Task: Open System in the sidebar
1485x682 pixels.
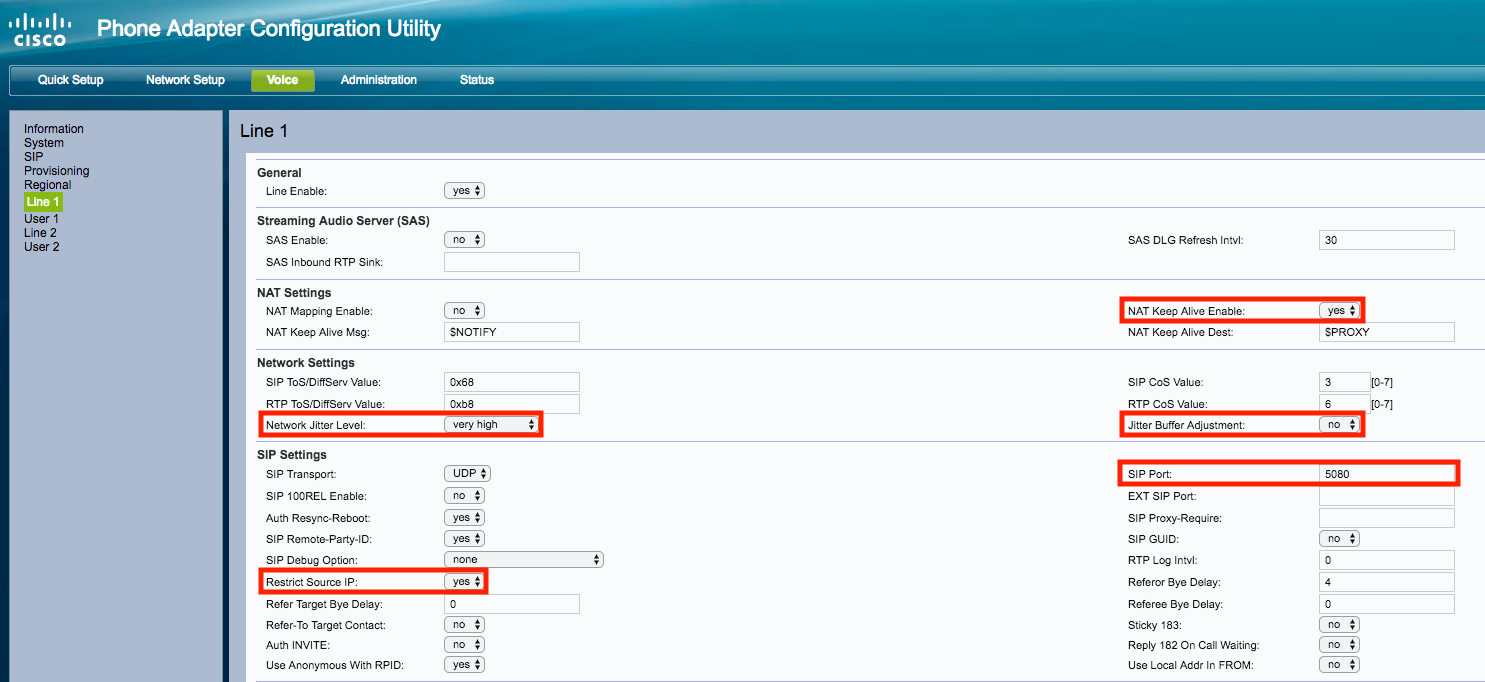Action: (x=44, y=143)
